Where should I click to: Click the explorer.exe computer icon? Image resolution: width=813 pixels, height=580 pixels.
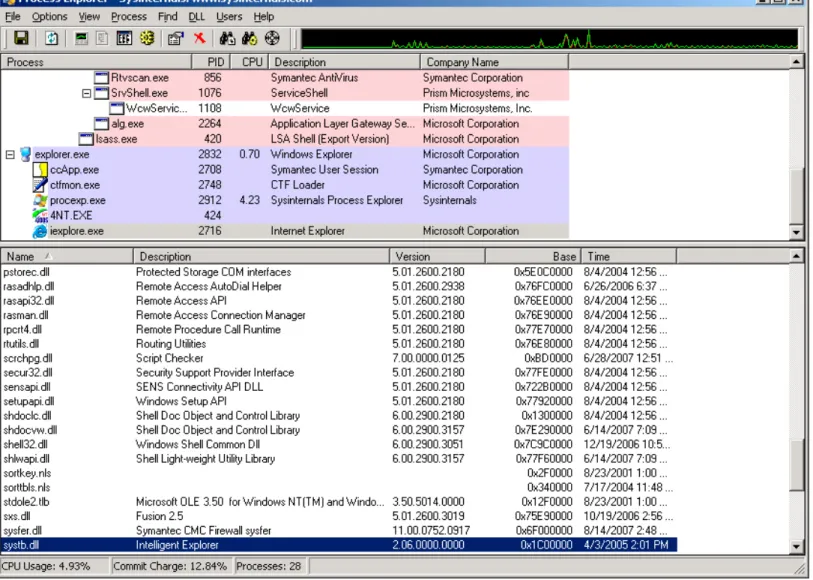[x=25, y=154]
